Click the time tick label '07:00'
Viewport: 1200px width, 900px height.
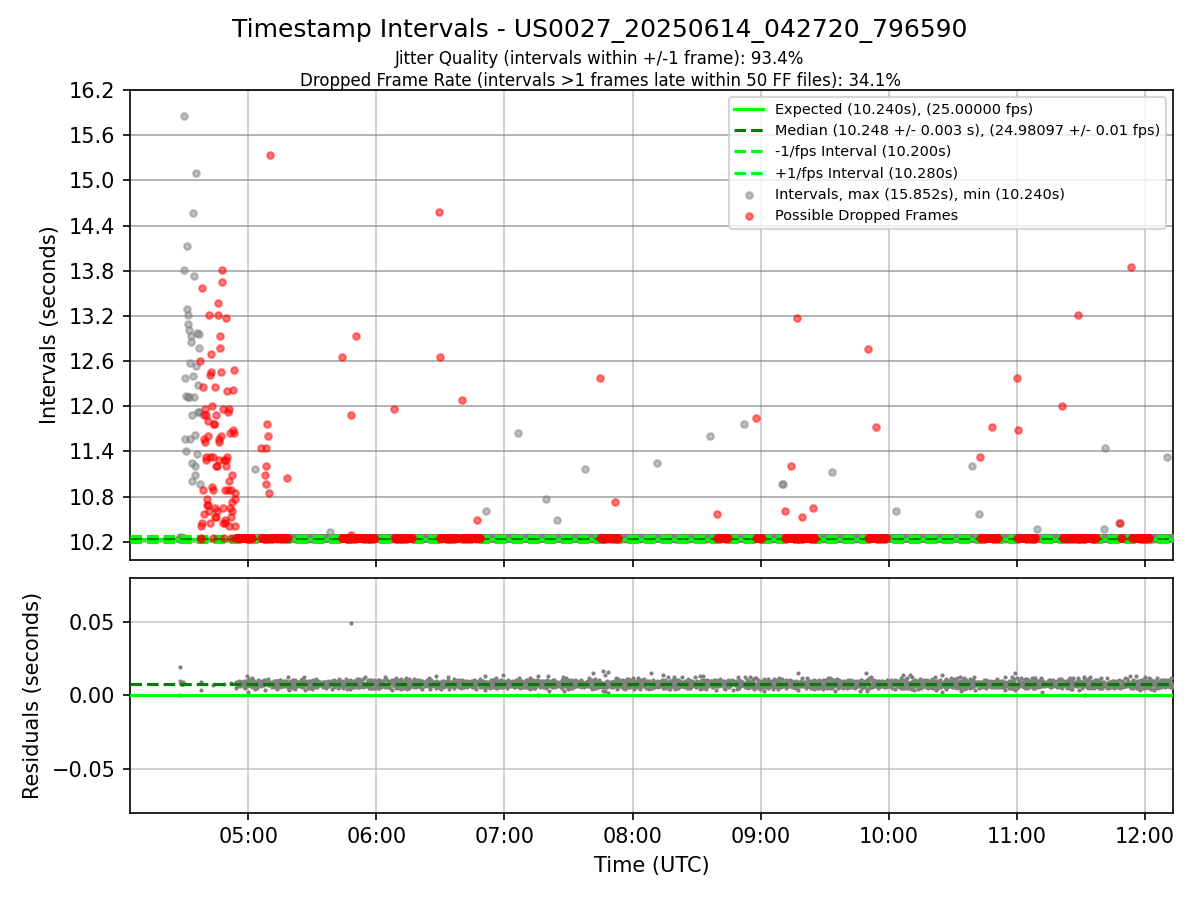(504, 835)
